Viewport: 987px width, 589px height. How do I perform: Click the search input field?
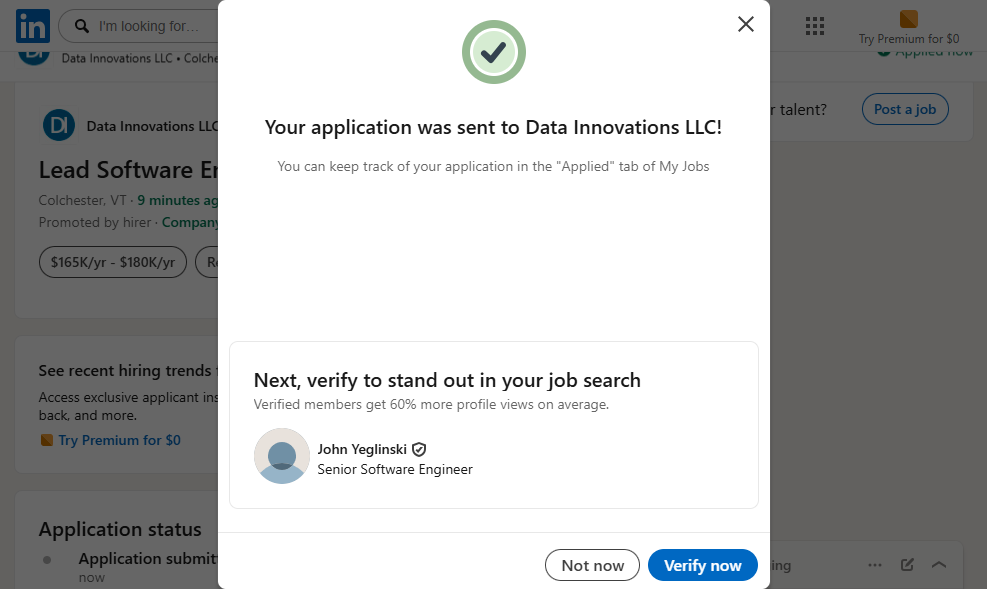150,26
